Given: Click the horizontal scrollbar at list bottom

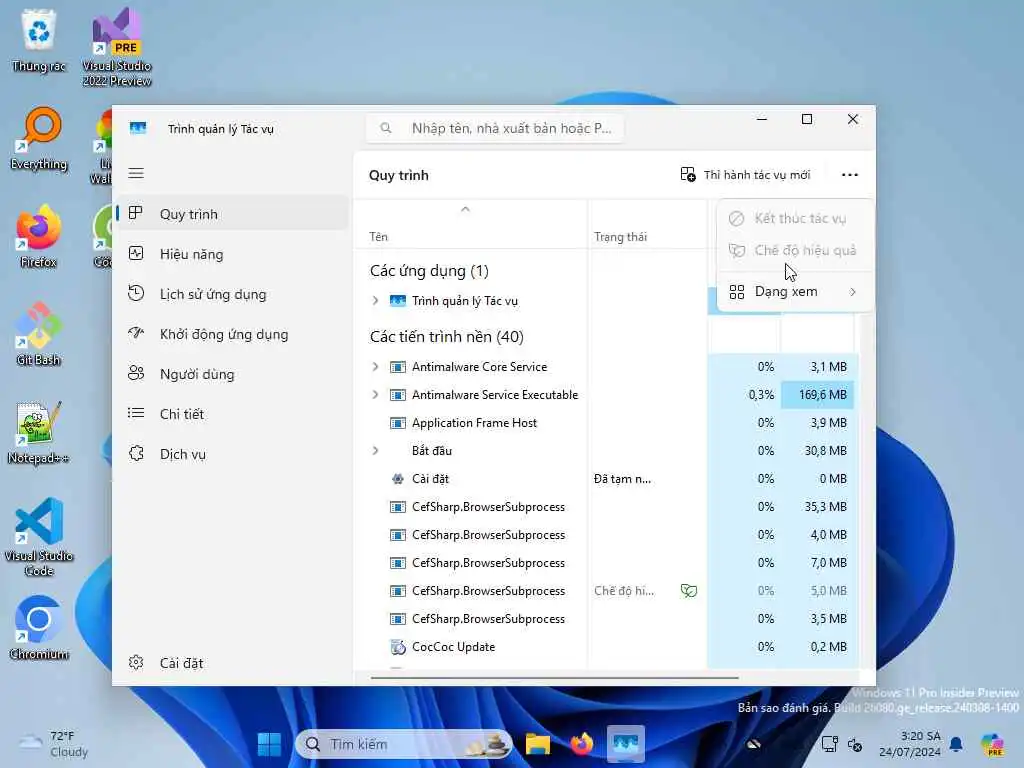Looking at the screenshot, I should pos(554,678).
